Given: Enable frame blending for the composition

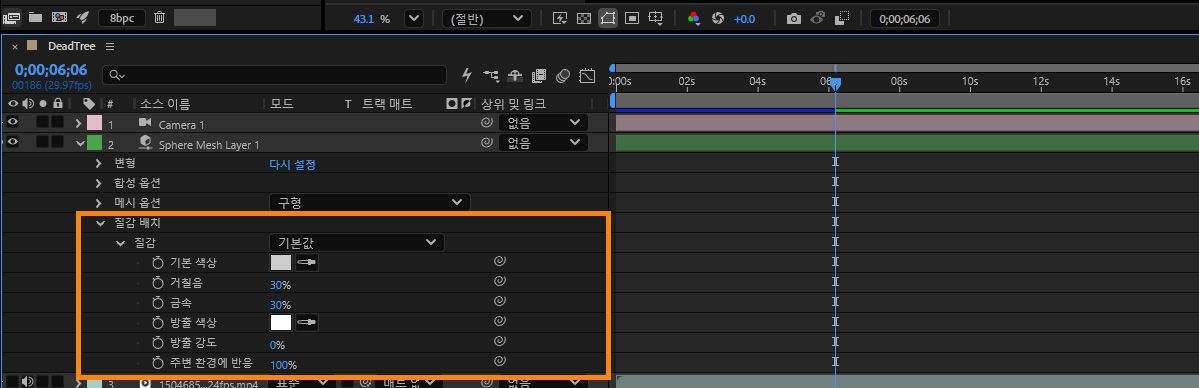Looking at the screenshot, I should click(539, 75).
